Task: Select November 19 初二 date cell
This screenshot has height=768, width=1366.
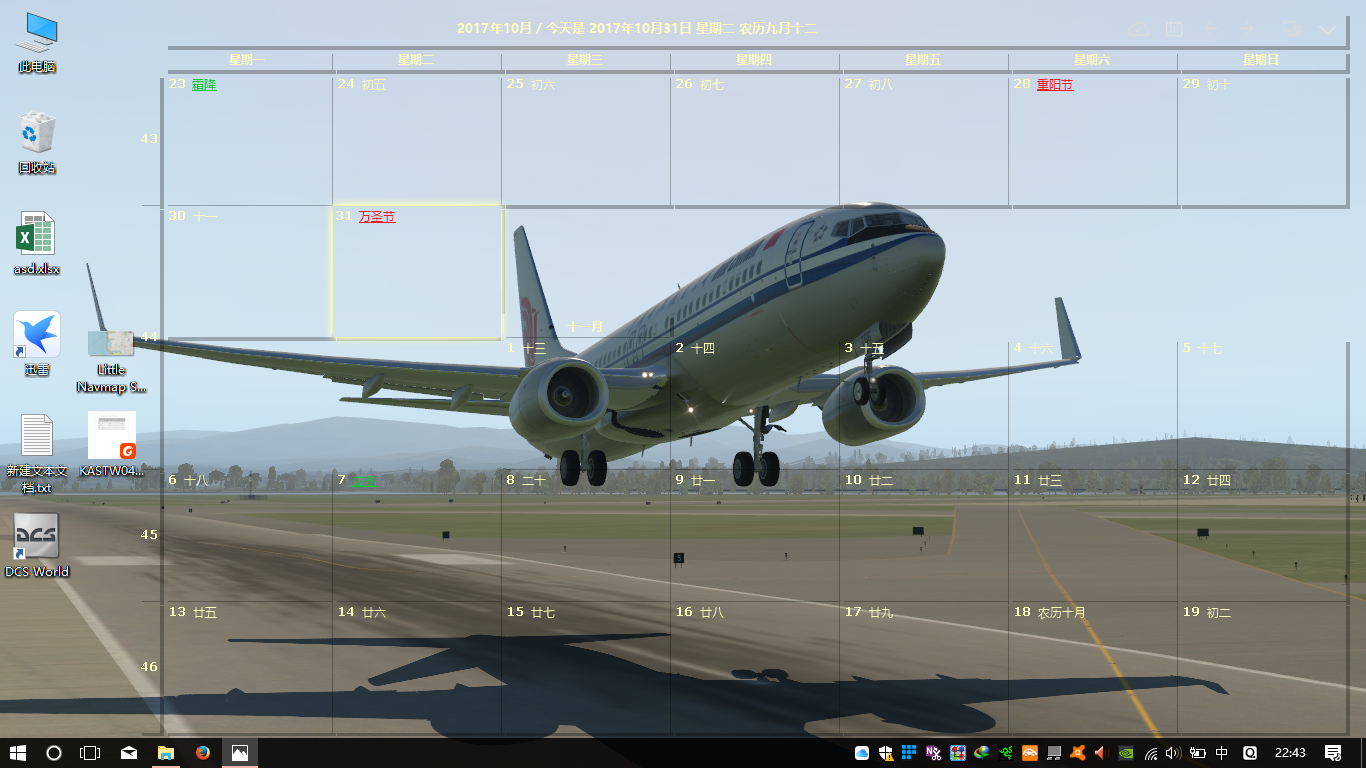Action: tap(1263, 668)
